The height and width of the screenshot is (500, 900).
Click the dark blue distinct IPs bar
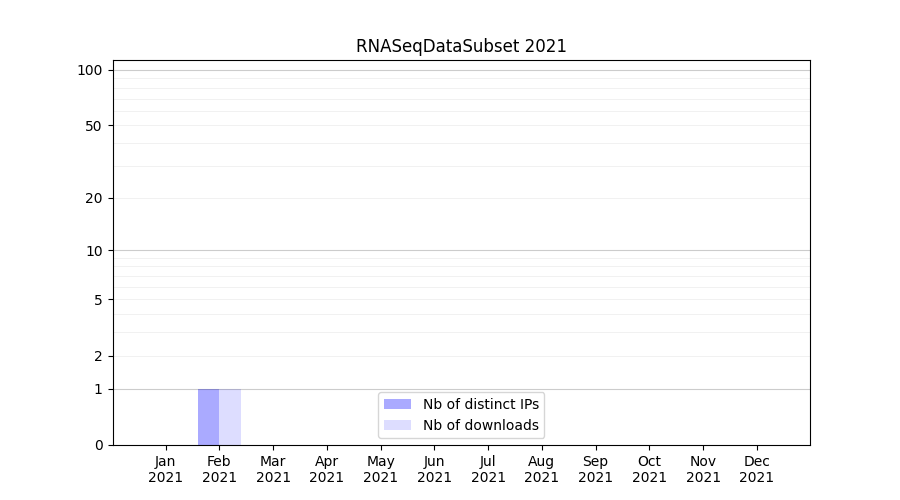(208, 417)
